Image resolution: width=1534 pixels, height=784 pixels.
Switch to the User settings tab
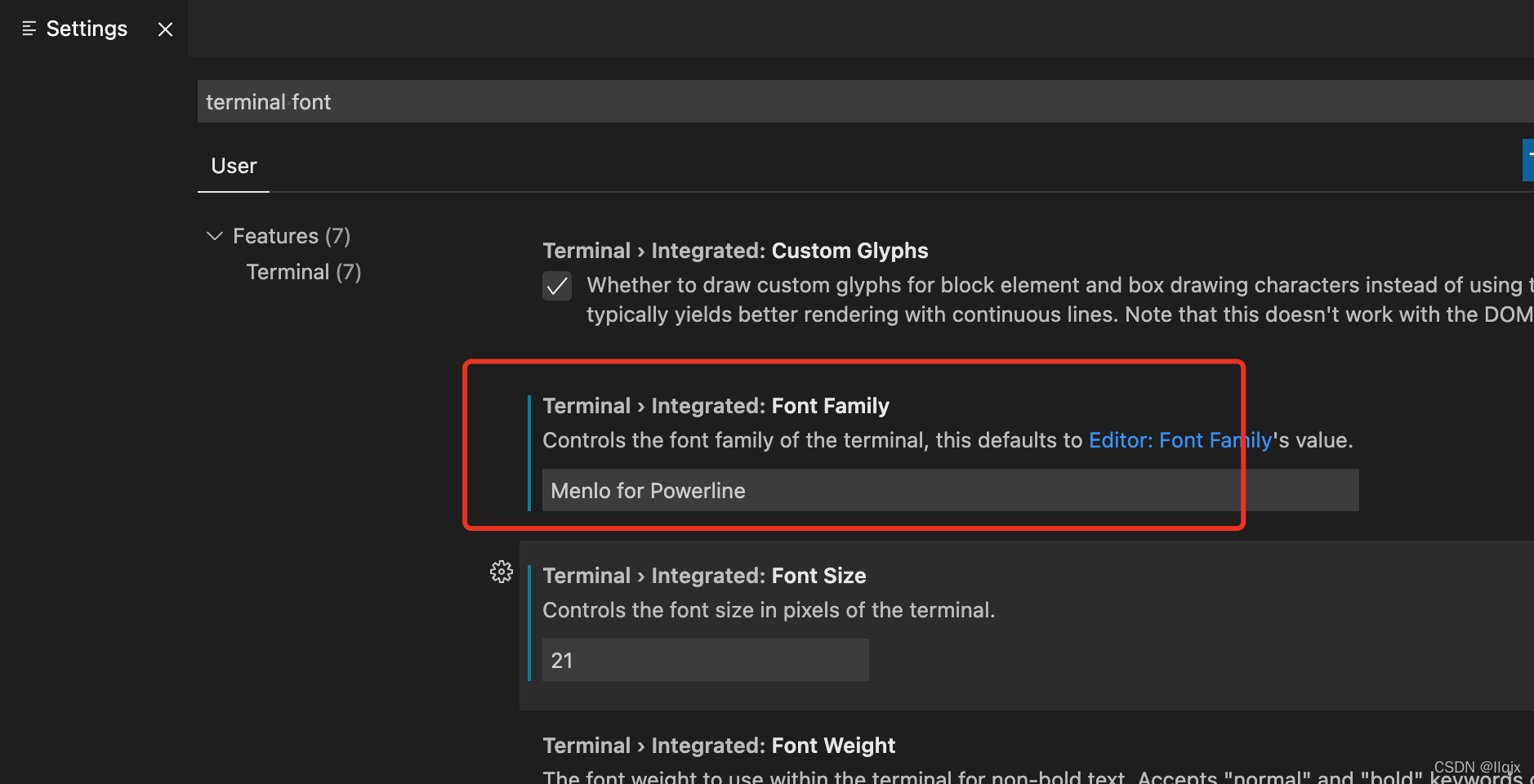pos(234,166)
